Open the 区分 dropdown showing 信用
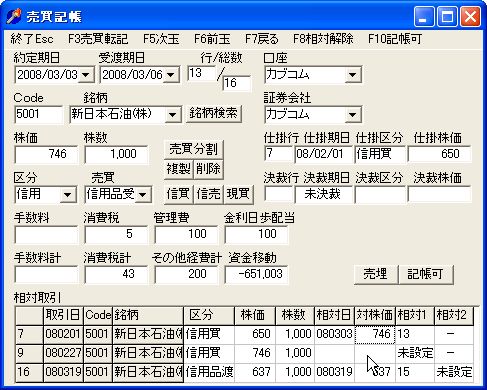This screenshot has width=487, height=390. 68,195
